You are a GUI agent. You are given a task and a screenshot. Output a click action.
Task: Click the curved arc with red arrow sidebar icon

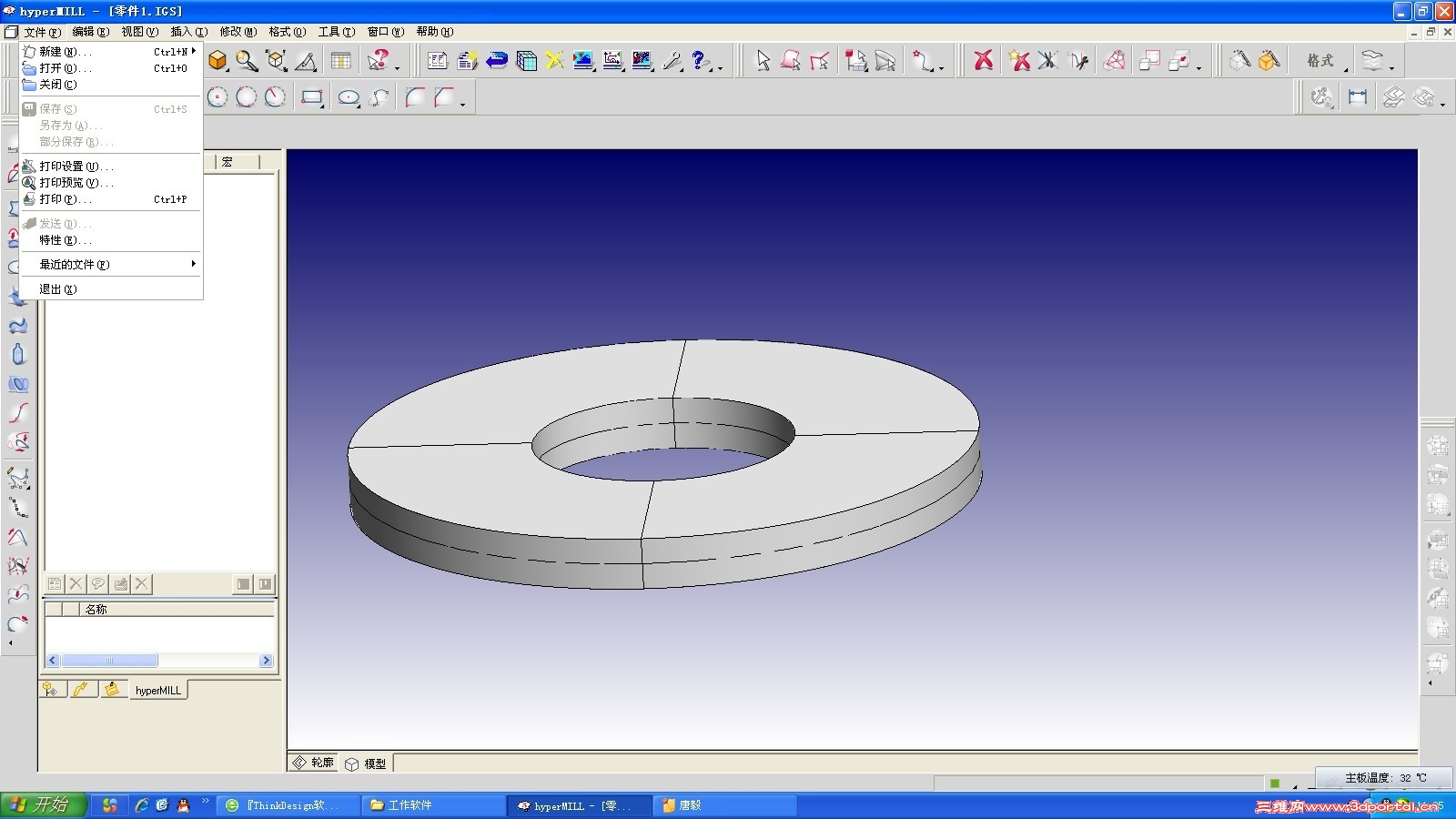point(18,624)
